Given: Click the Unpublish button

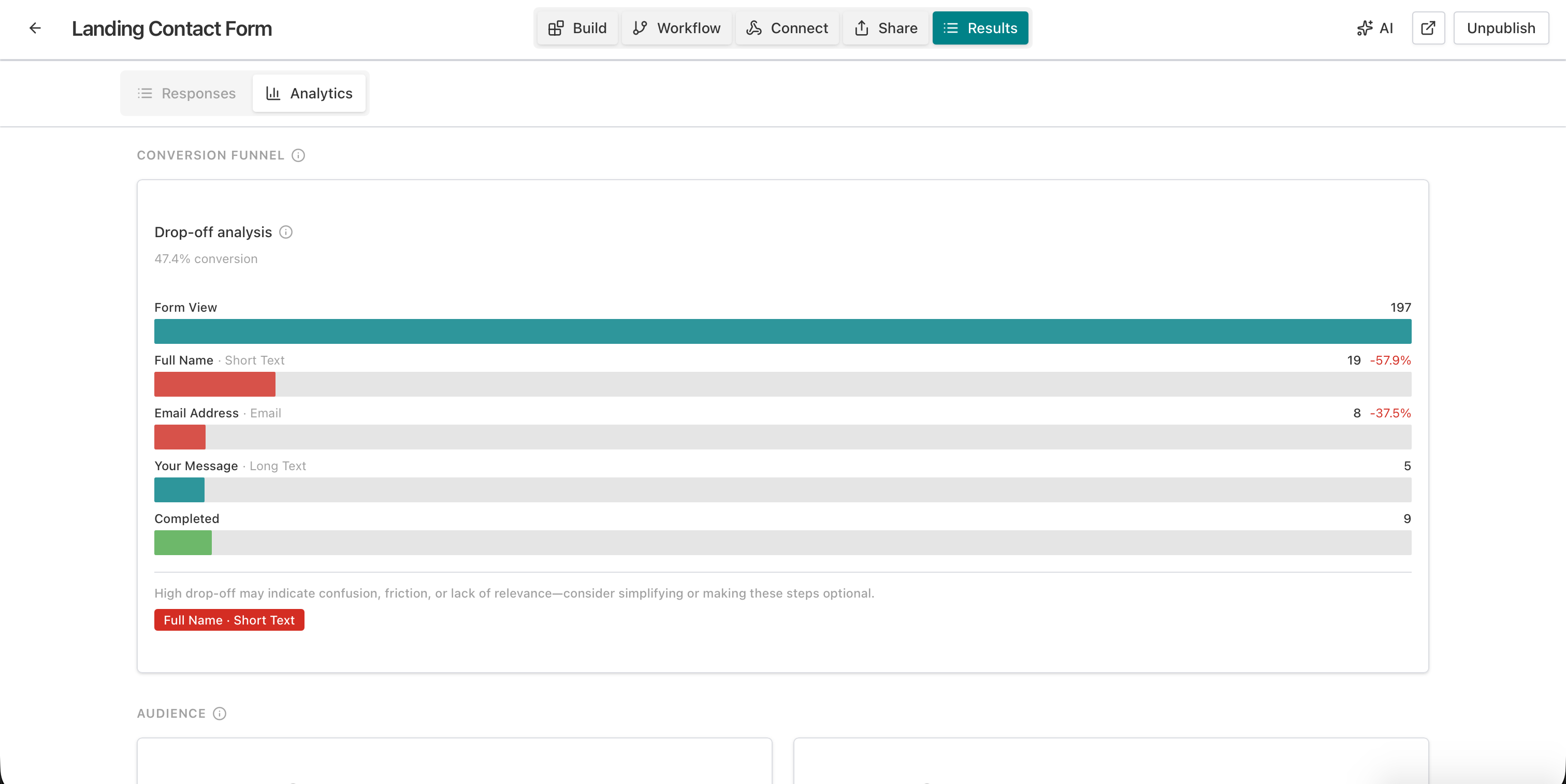Looking at the screenshot, I should coord(1500,28).
